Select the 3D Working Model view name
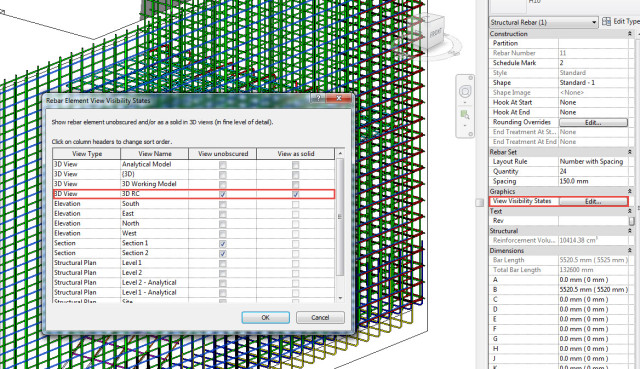 pyautogui.click(x=149, y=184)
